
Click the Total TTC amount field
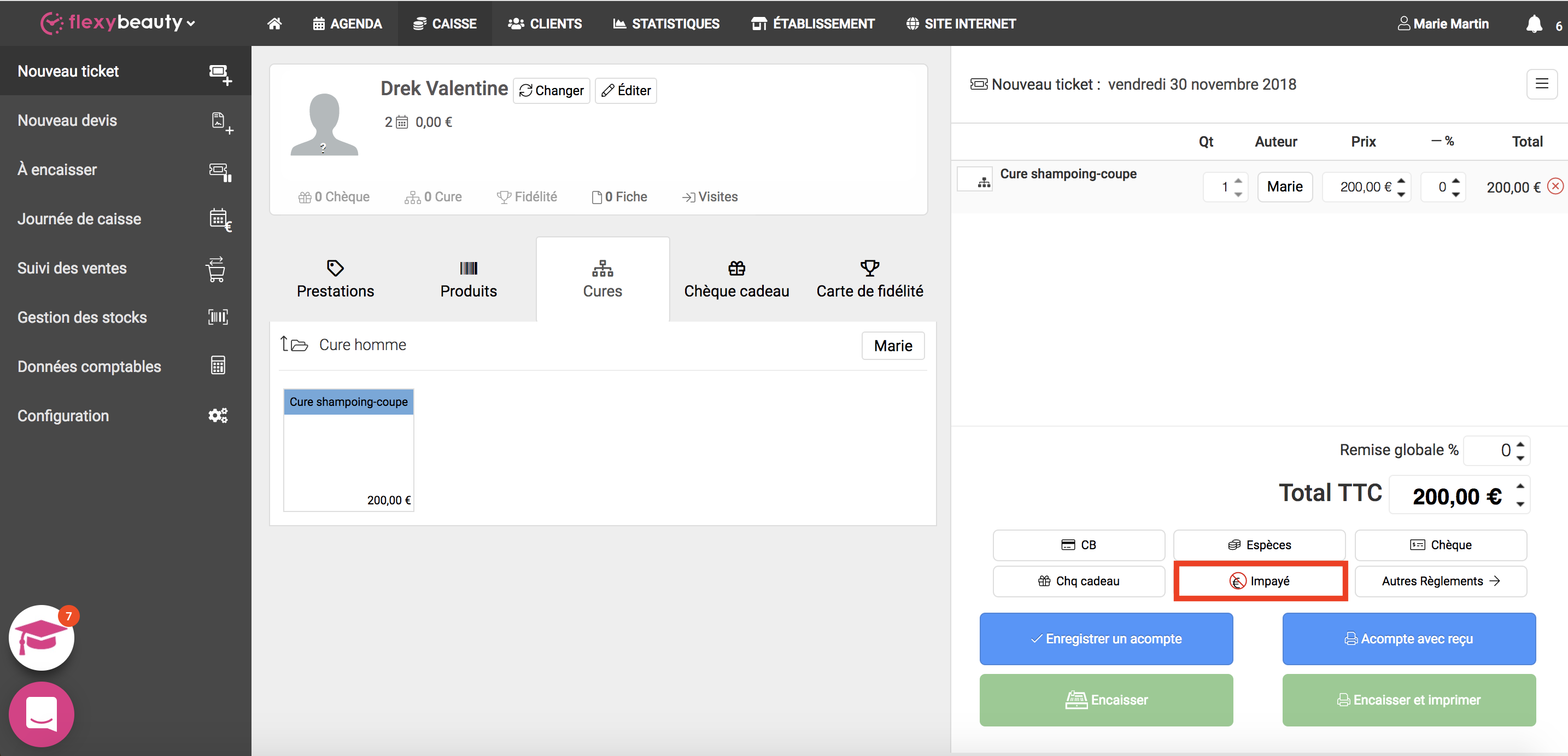(1460, 495)
